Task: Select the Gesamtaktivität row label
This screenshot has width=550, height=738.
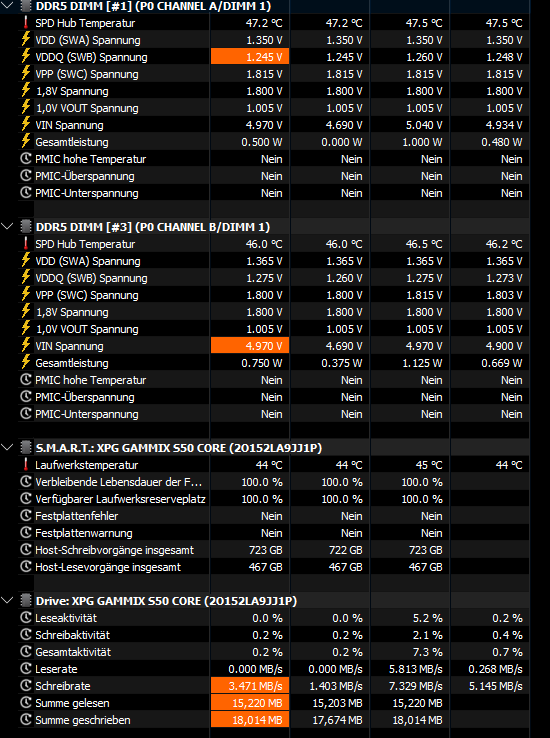Action: (x=73, y=652)
